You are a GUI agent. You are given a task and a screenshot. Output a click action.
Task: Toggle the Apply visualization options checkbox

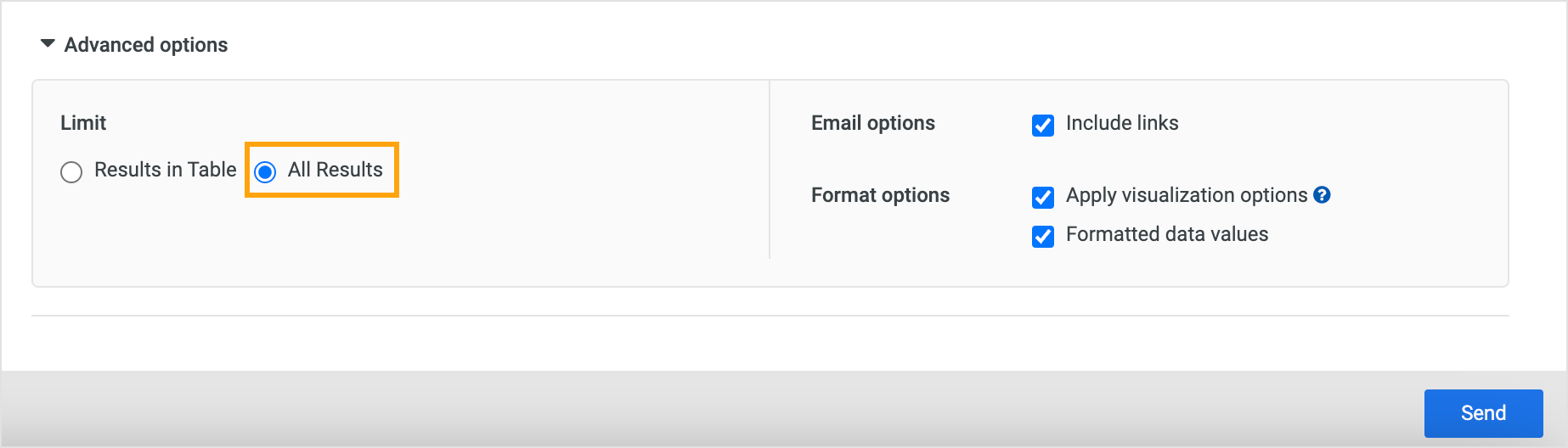point(1043,198)
